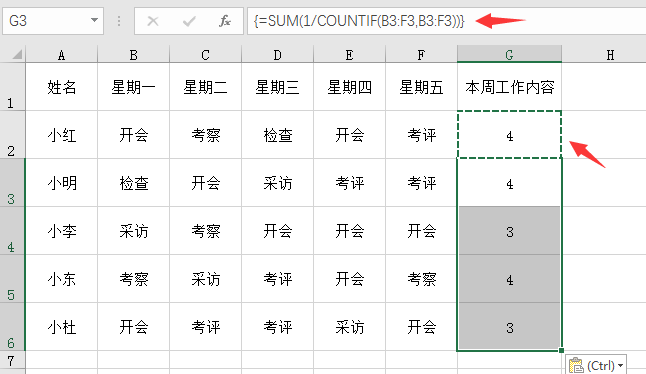The image size is (646, 374).
Task: Select row 6 header
Action: pos(13,327)
